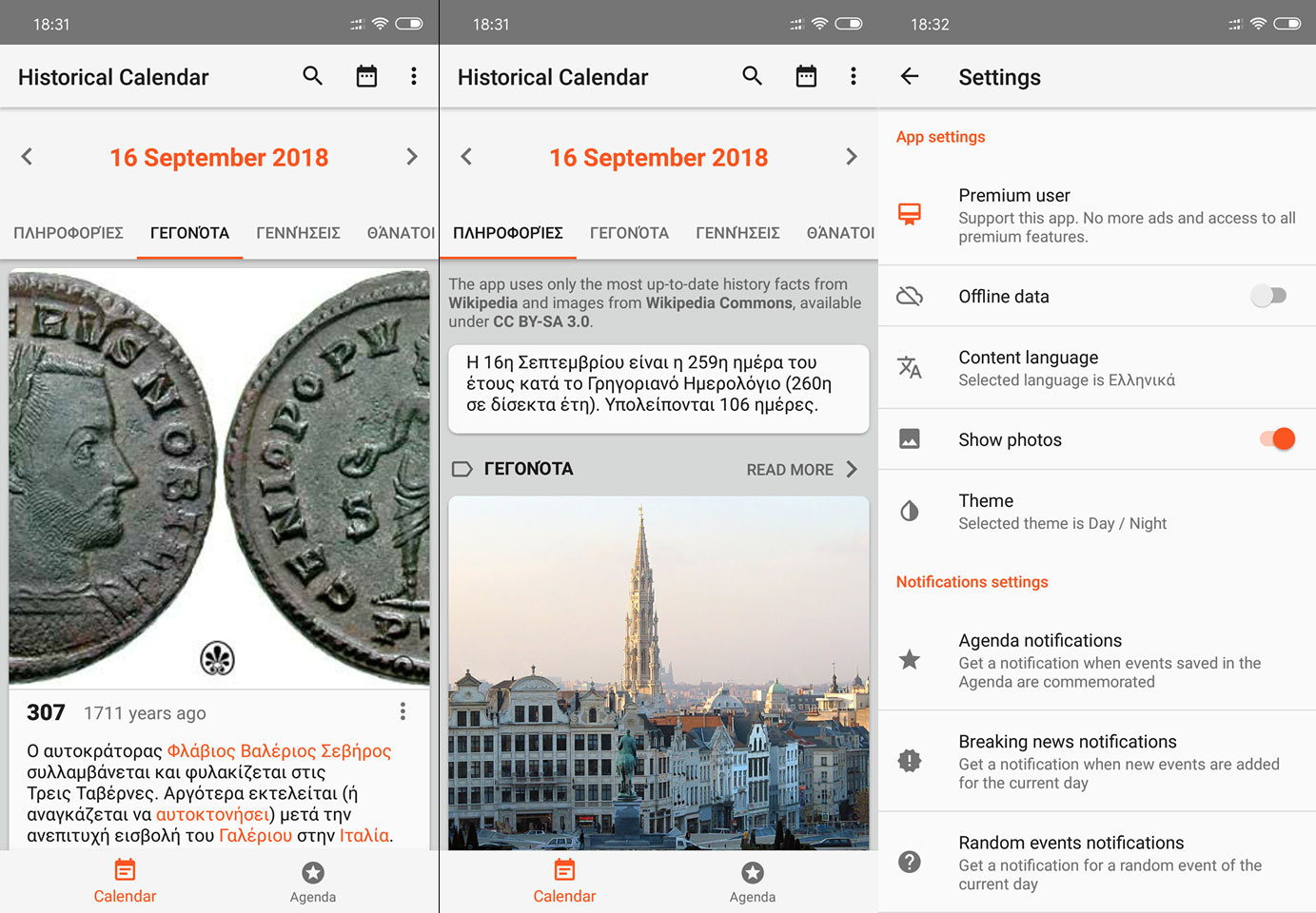
Task: Open the overflow menu in the left screen header
Action: tap(413, 76)
